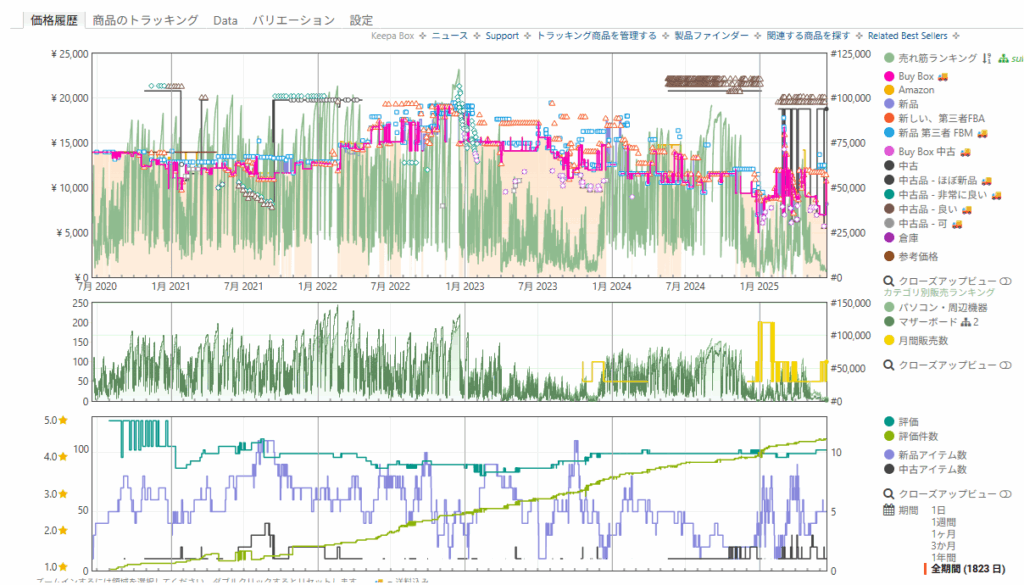
Task: Click the truck icon beside 新品 第三者 FBM
Action: pos(982,133)
